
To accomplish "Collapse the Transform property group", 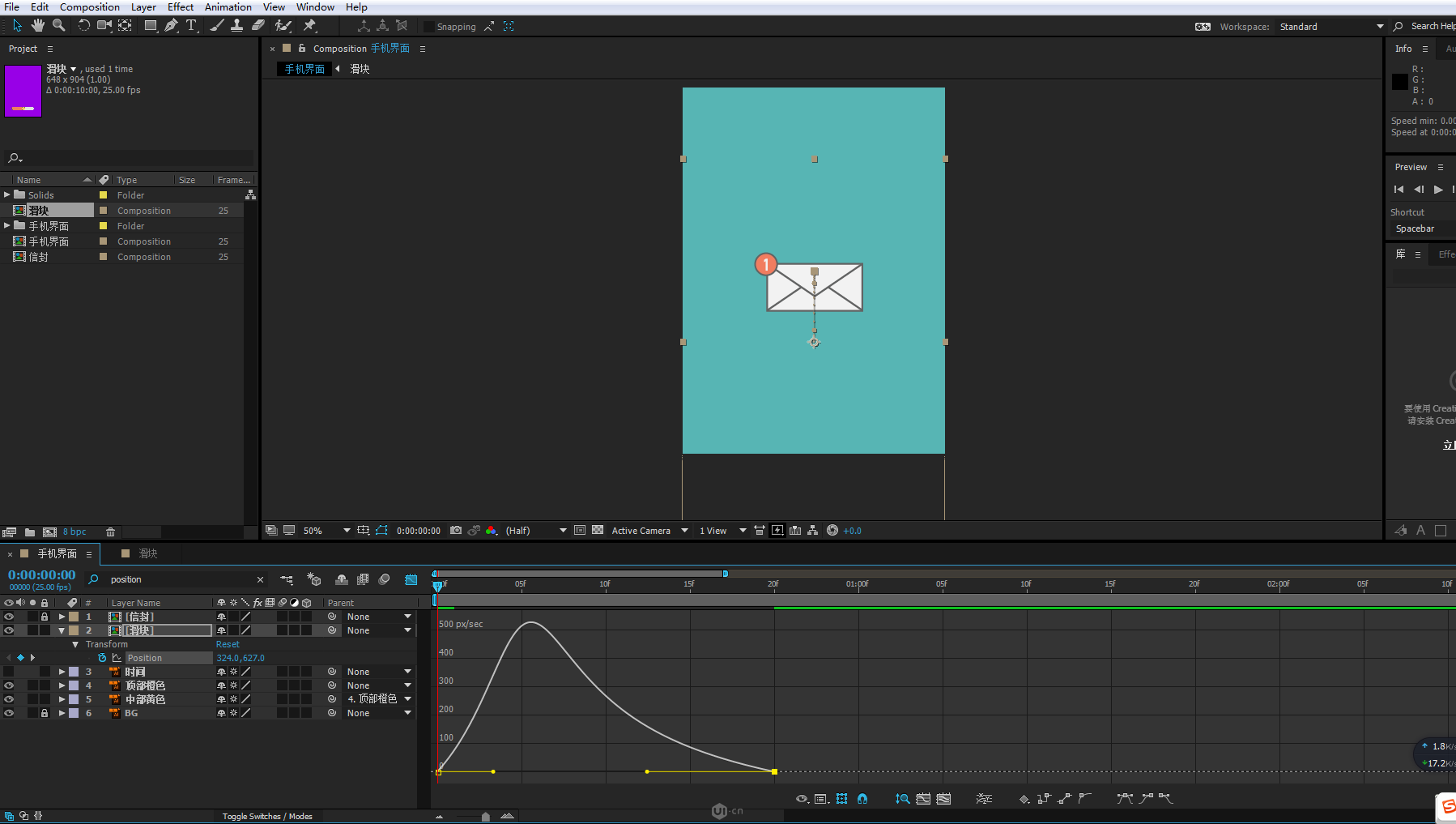I will [x=75, y=644].
